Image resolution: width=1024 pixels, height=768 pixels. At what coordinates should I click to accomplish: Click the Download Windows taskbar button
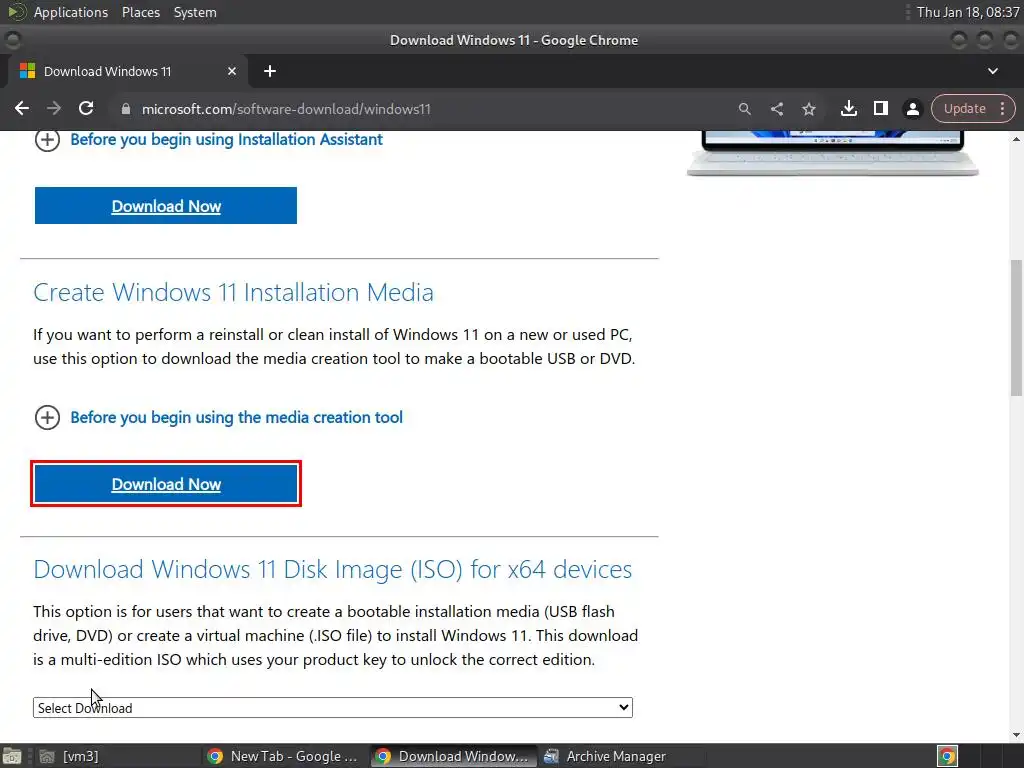(x=453, y=756)
